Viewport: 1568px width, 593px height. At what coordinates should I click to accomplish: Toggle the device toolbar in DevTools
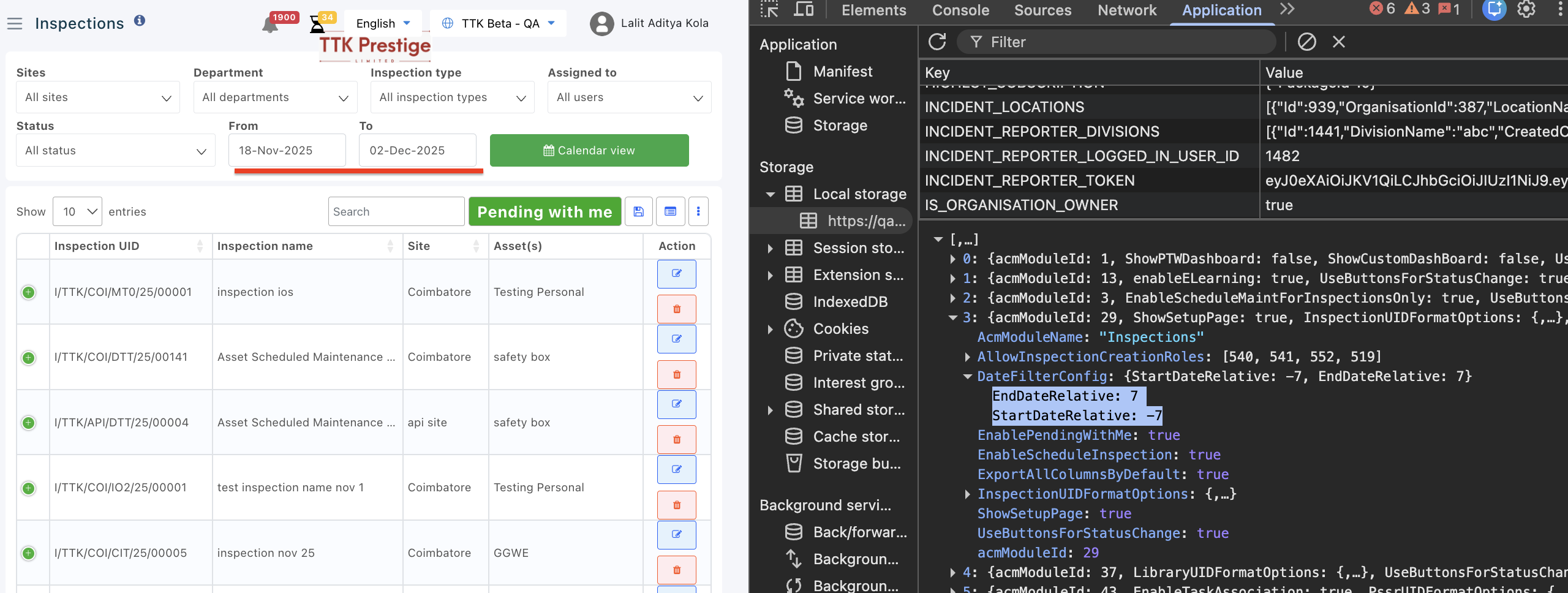pos(804,10)
